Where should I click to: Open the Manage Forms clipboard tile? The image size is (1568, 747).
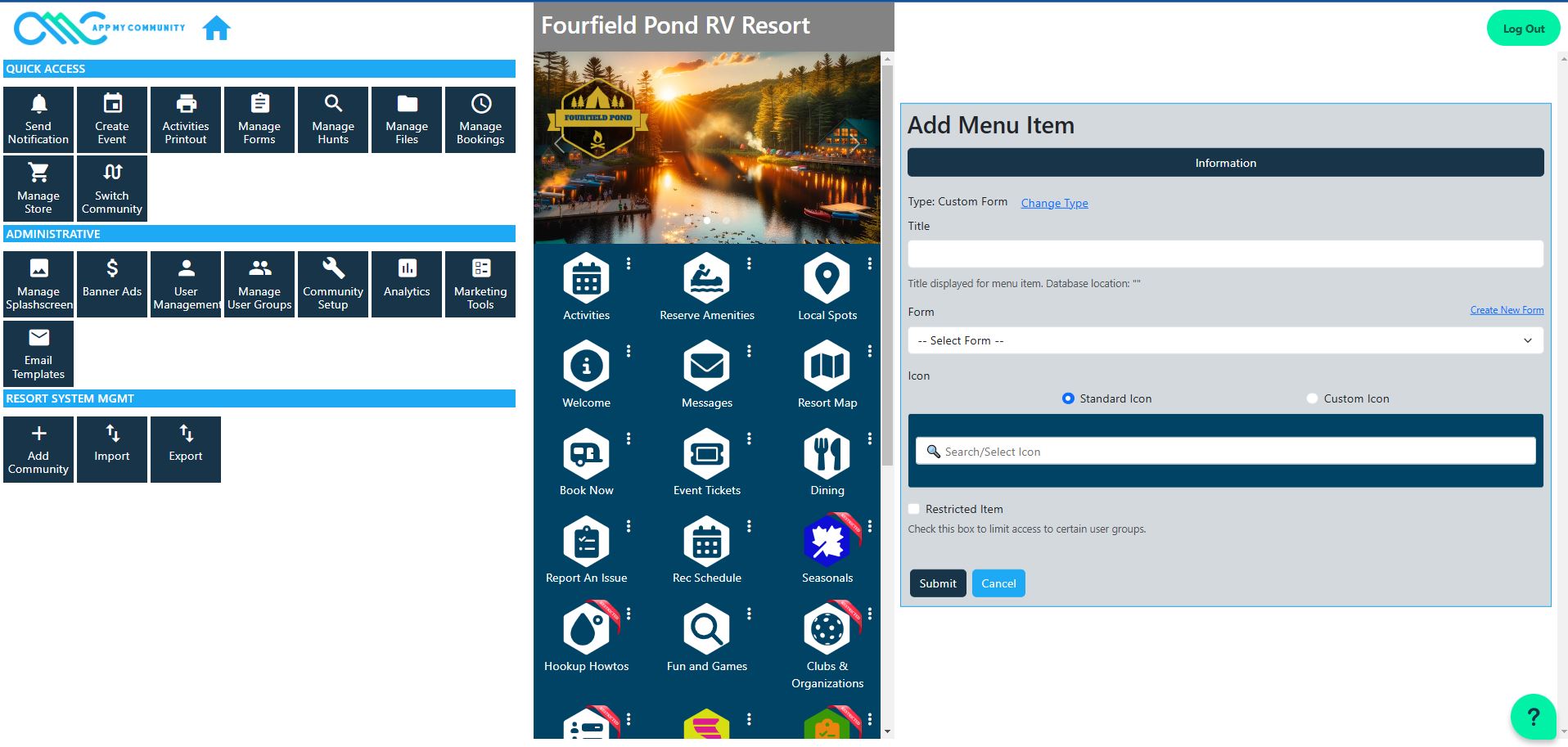tap(259, 119)
